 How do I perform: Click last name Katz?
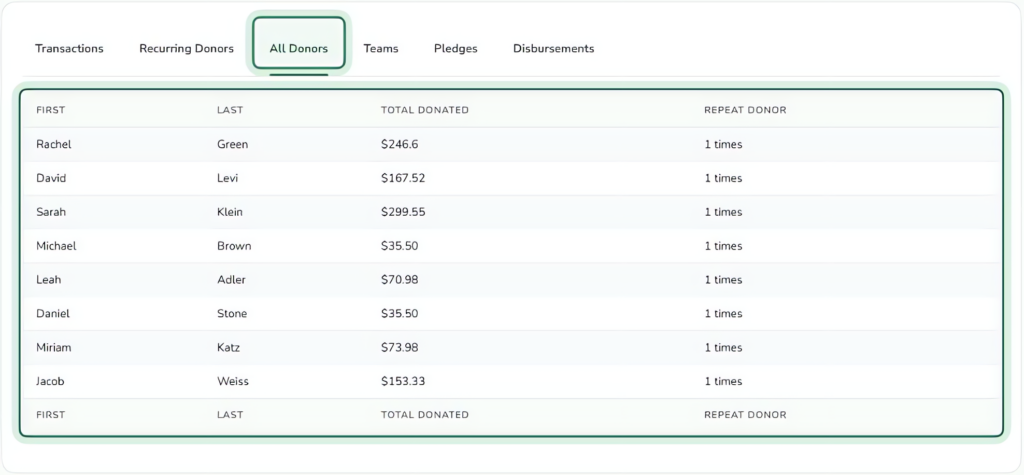[229, 348]
